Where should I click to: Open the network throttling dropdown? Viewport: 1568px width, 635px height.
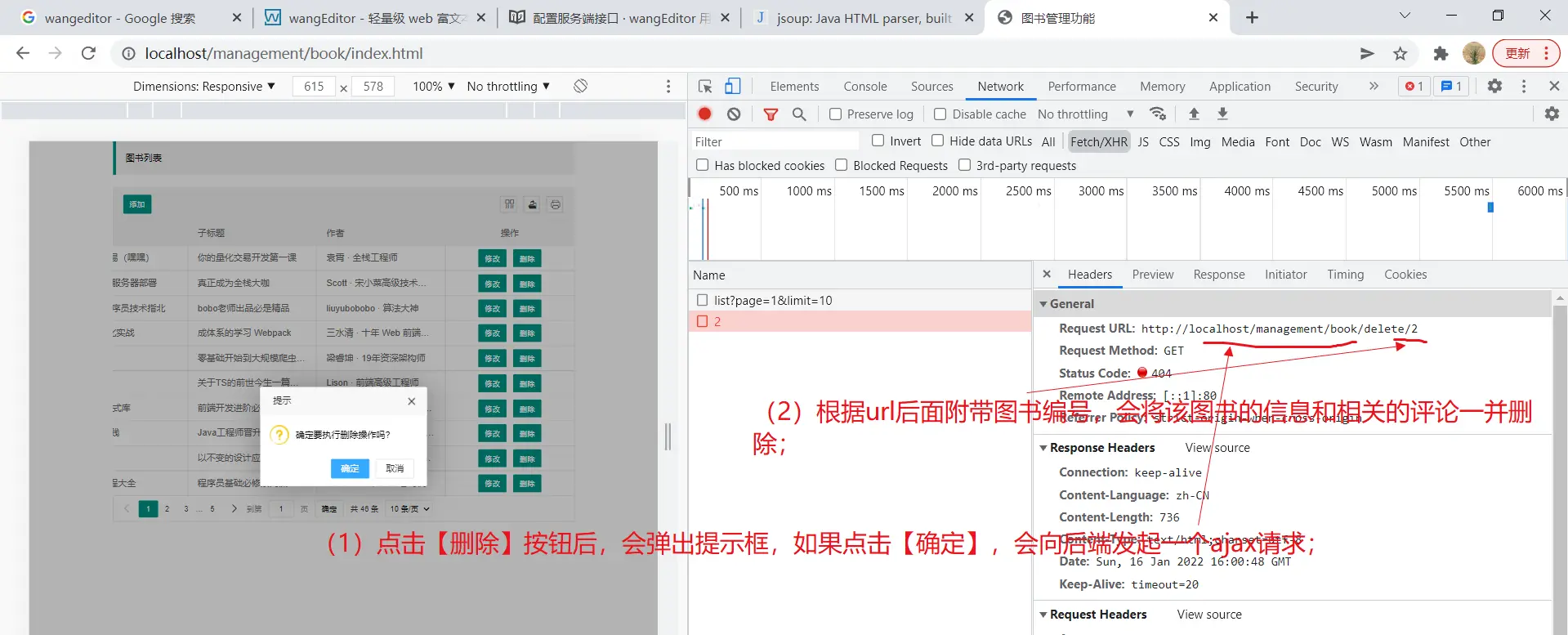tap(1085, 114)
